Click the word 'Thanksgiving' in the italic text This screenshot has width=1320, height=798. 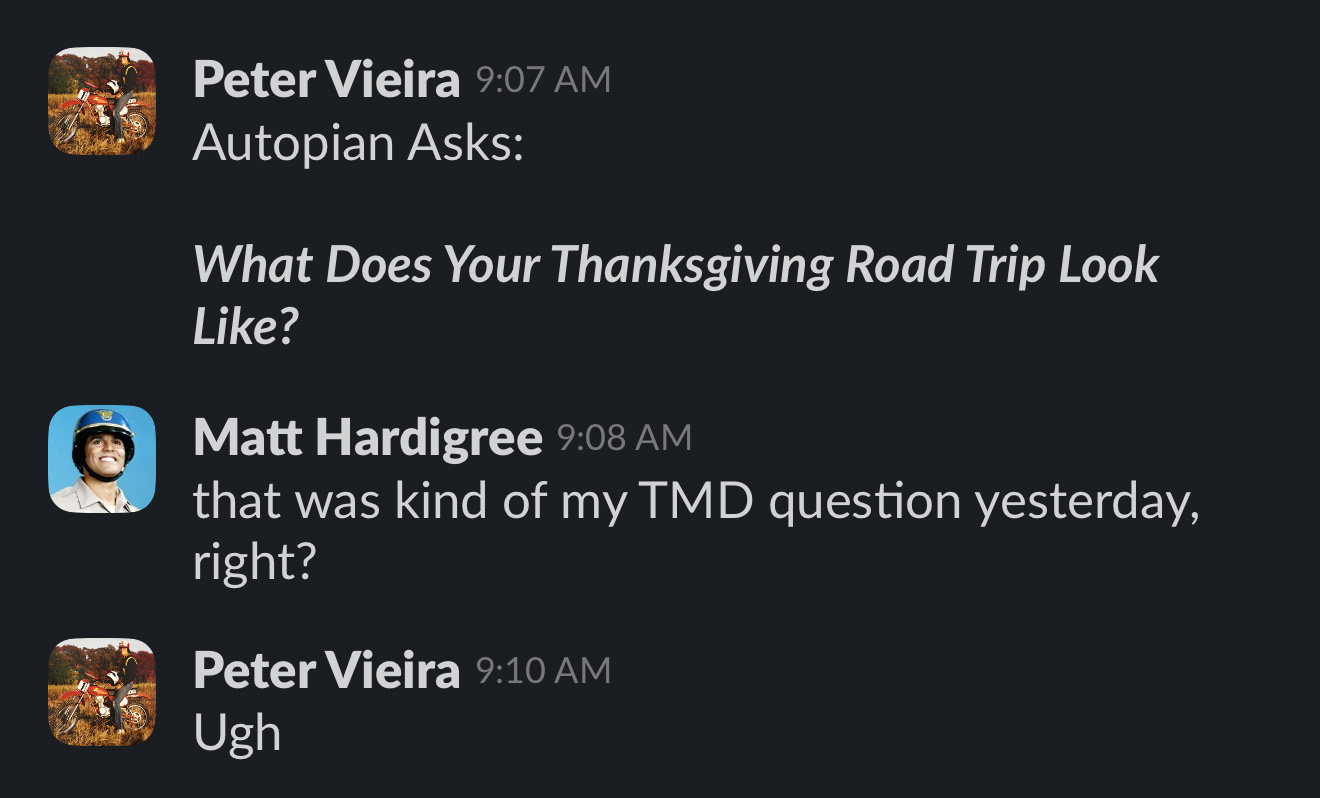(x=690, y=266)
